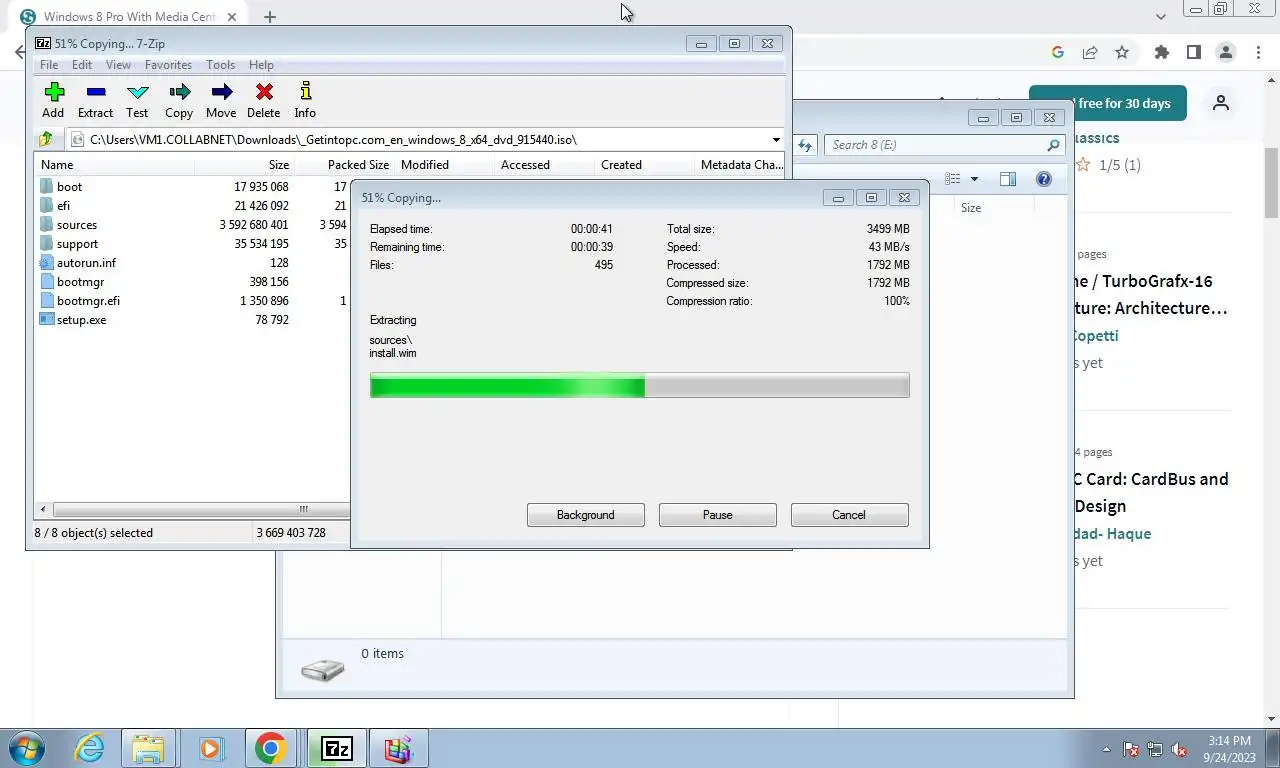This screenshot has height=768, width=1280.
Task: Select the support folder row
Action: pos(192,244)
